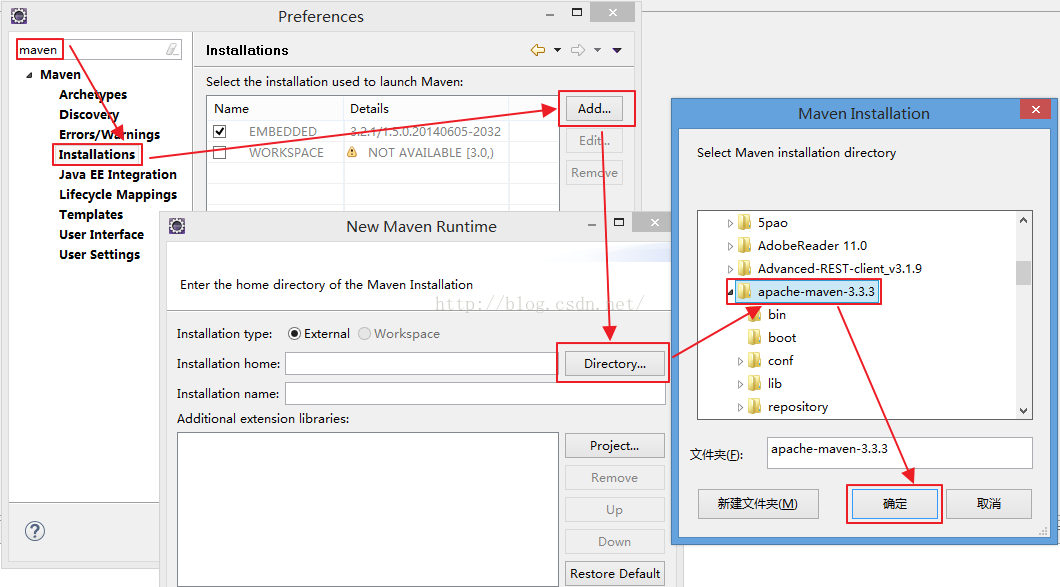
Task: Open Lifecycle Mappings preferences page
Action: pyautogui.click(x=118, y=195)
